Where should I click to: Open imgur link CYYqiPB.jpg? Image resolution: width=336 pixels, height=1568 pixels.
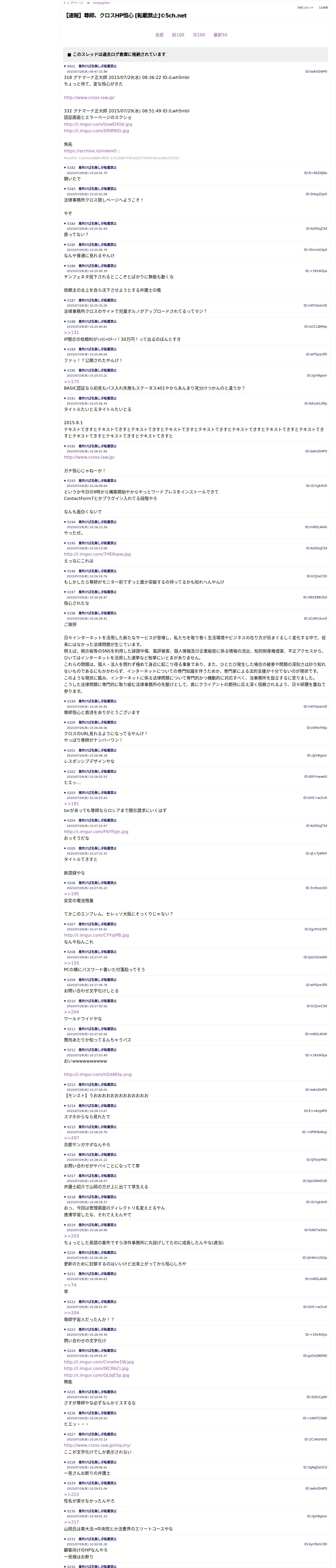96,936
